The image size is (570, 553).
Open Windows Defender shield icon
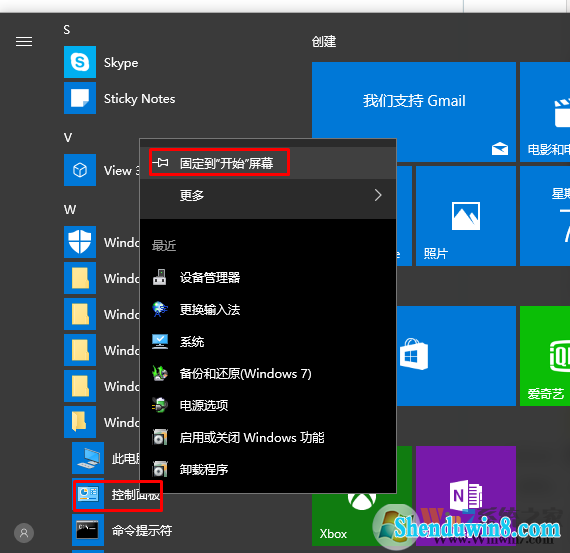(x=80, y=242)
